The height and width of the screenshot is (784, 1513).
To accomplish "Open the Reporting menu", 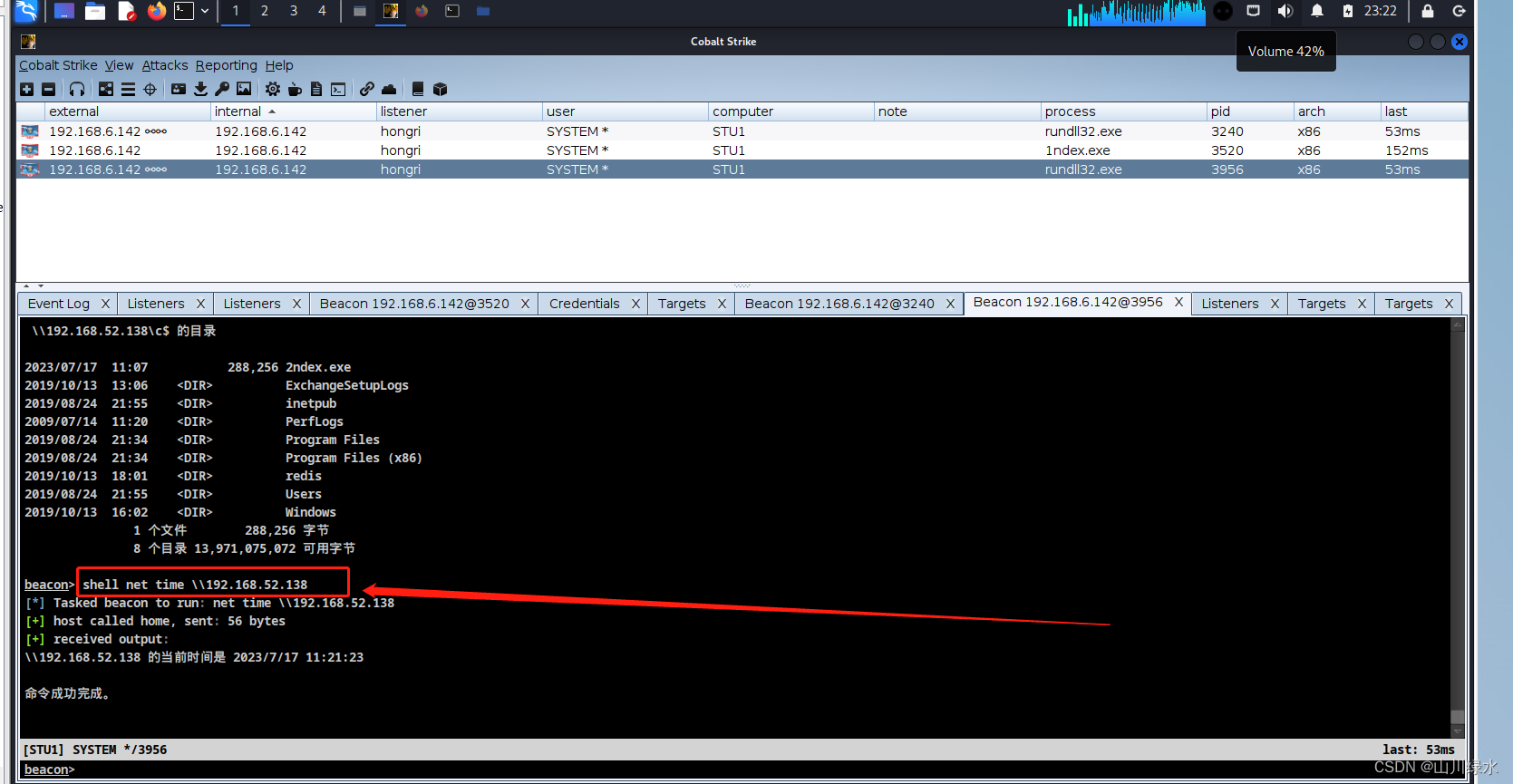I will [227, 65].
